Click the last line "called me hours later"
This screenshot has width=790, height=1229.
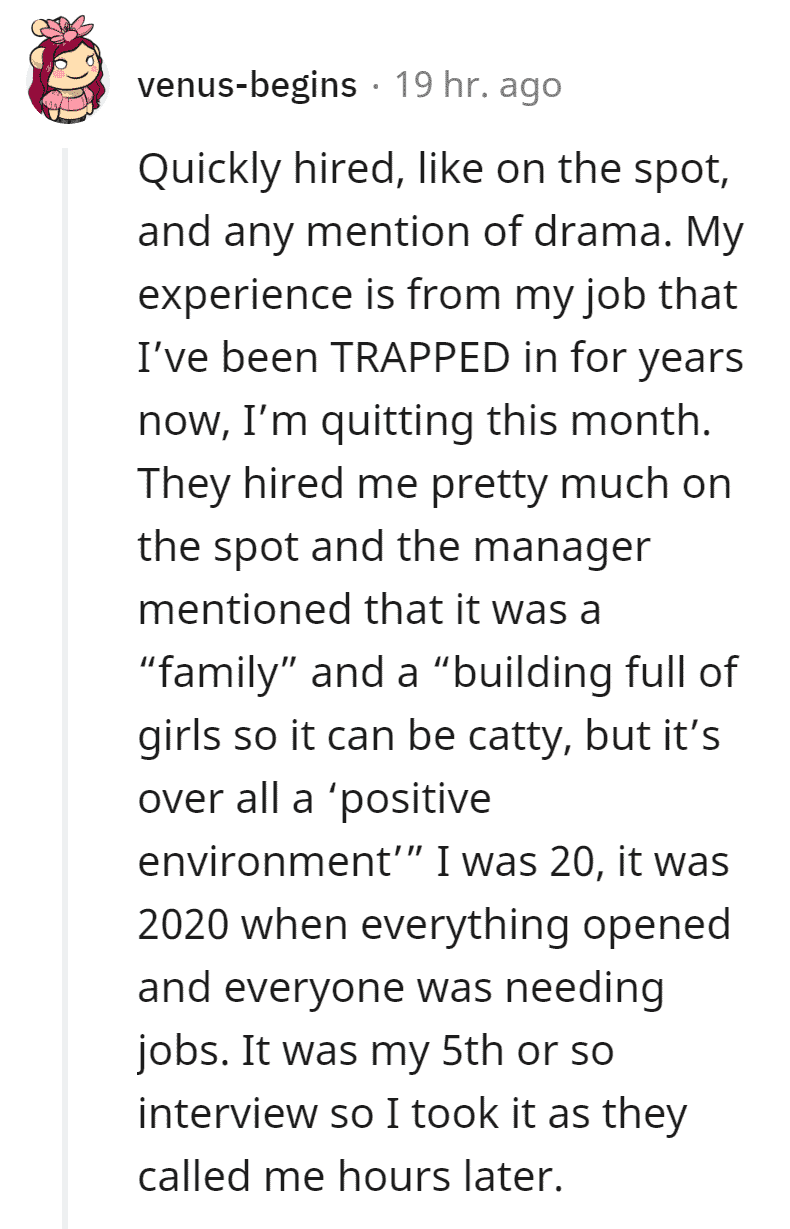click(345, 1176)
